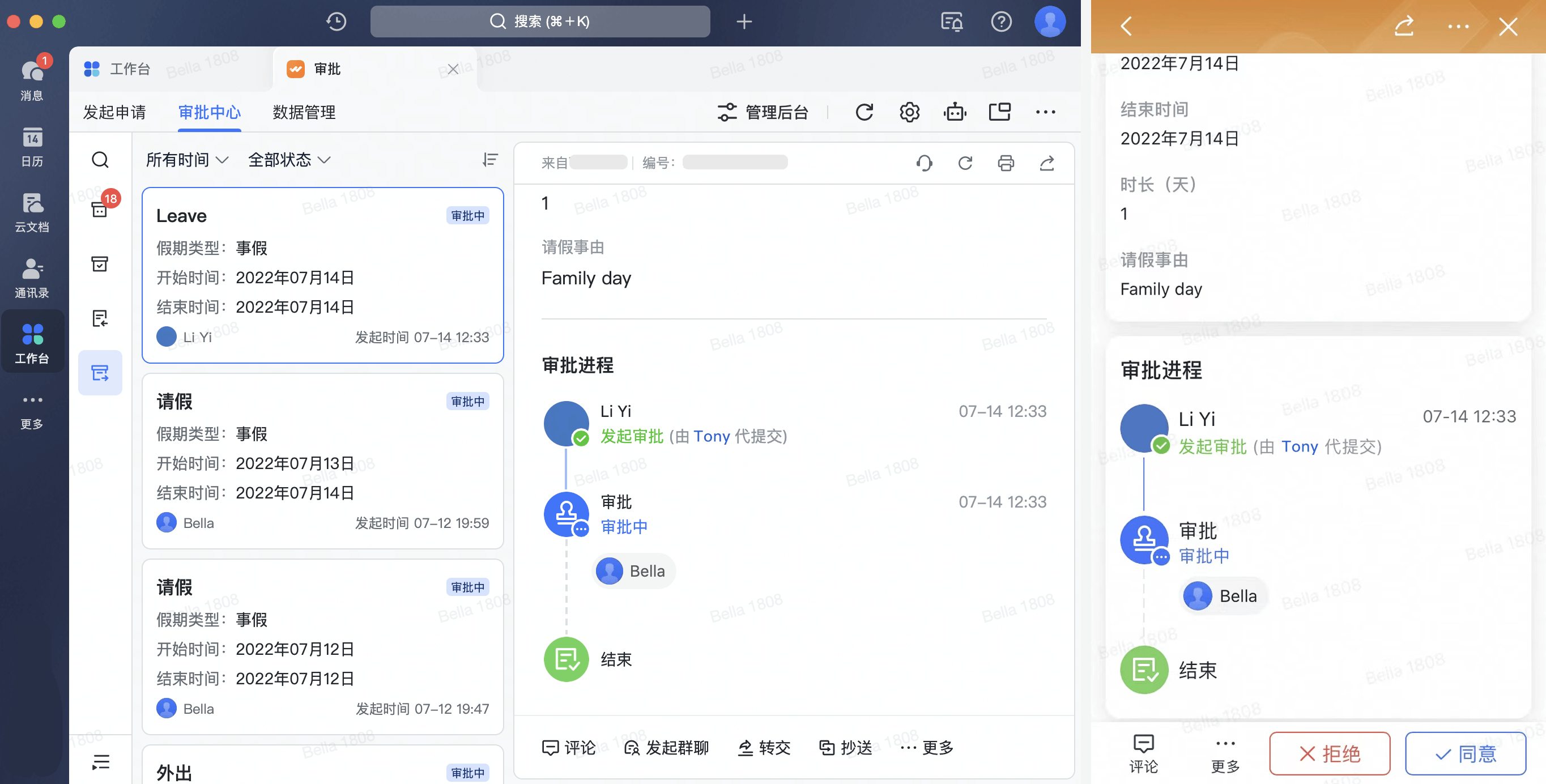Click 同意 approve button in right panel
This screenshot has height=784, width=1546.
pos(1465,753)
